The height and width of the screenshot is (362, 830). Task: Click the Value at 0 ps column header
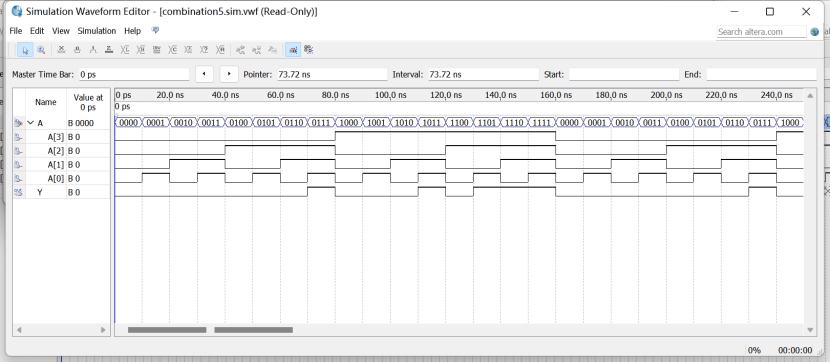88,102
